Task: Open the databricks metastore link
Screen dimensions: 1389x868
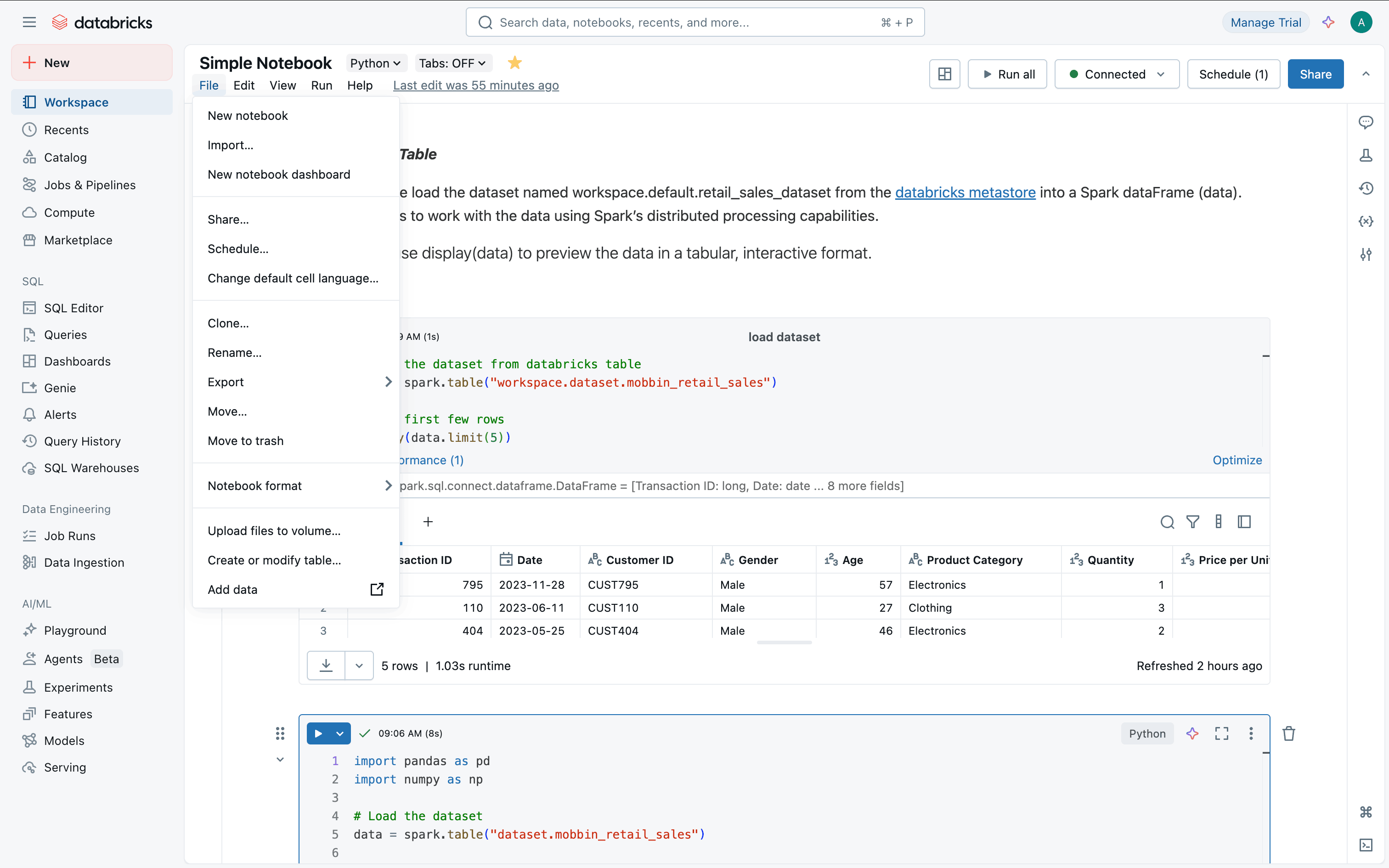Action: [x=965, y=192]
